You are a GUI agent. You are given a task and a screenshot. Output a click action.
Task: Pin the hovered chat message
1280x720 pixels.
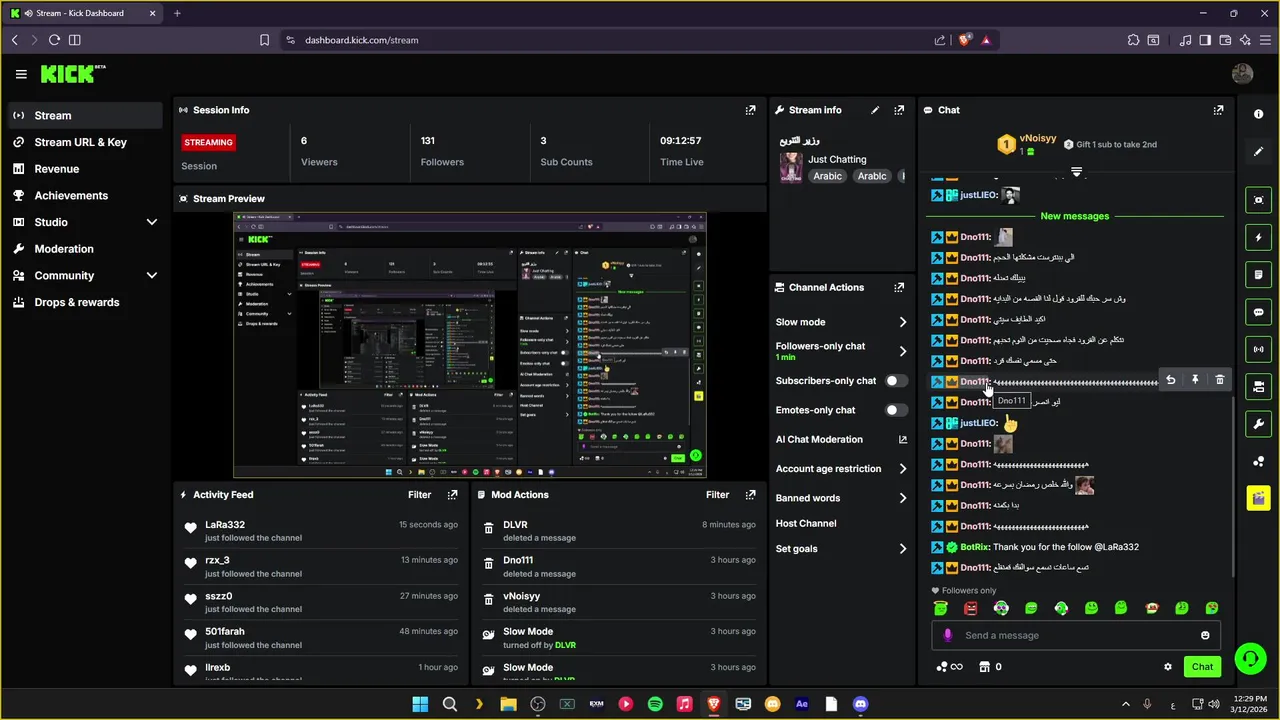click(1195, 380)
